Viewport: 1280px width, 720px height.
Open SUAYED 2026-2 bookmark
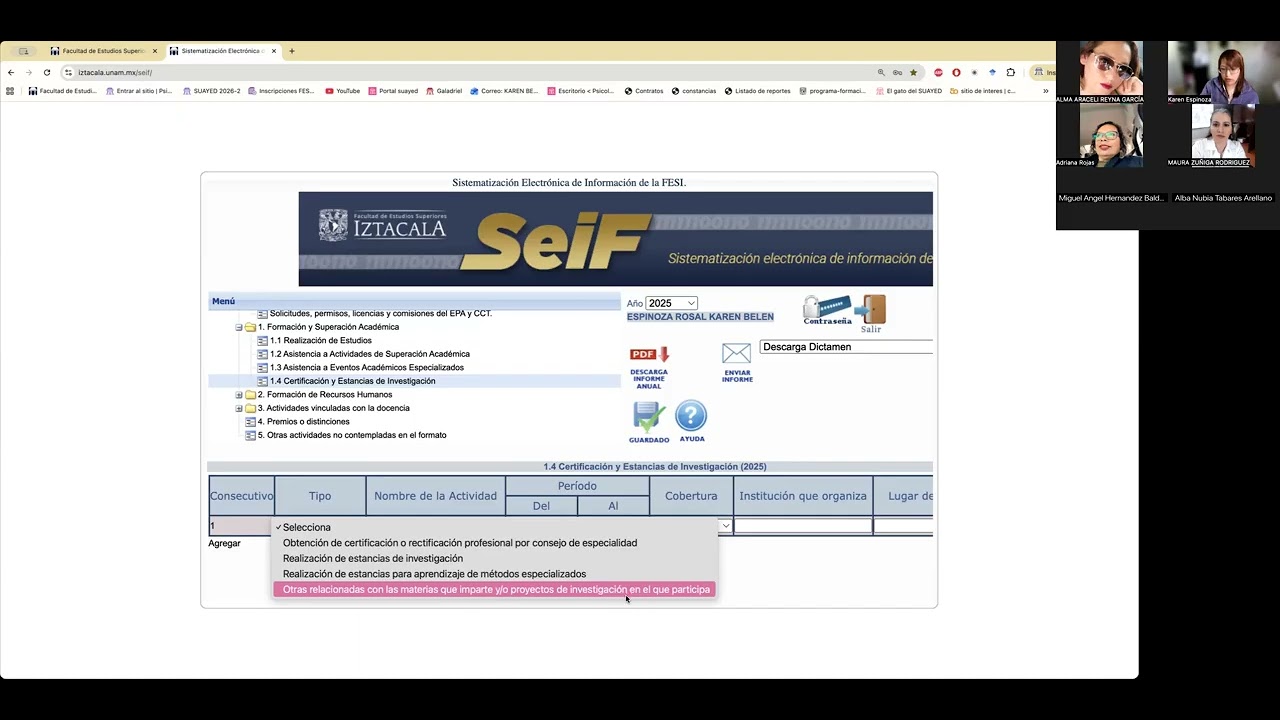click(x=211, y=91)
